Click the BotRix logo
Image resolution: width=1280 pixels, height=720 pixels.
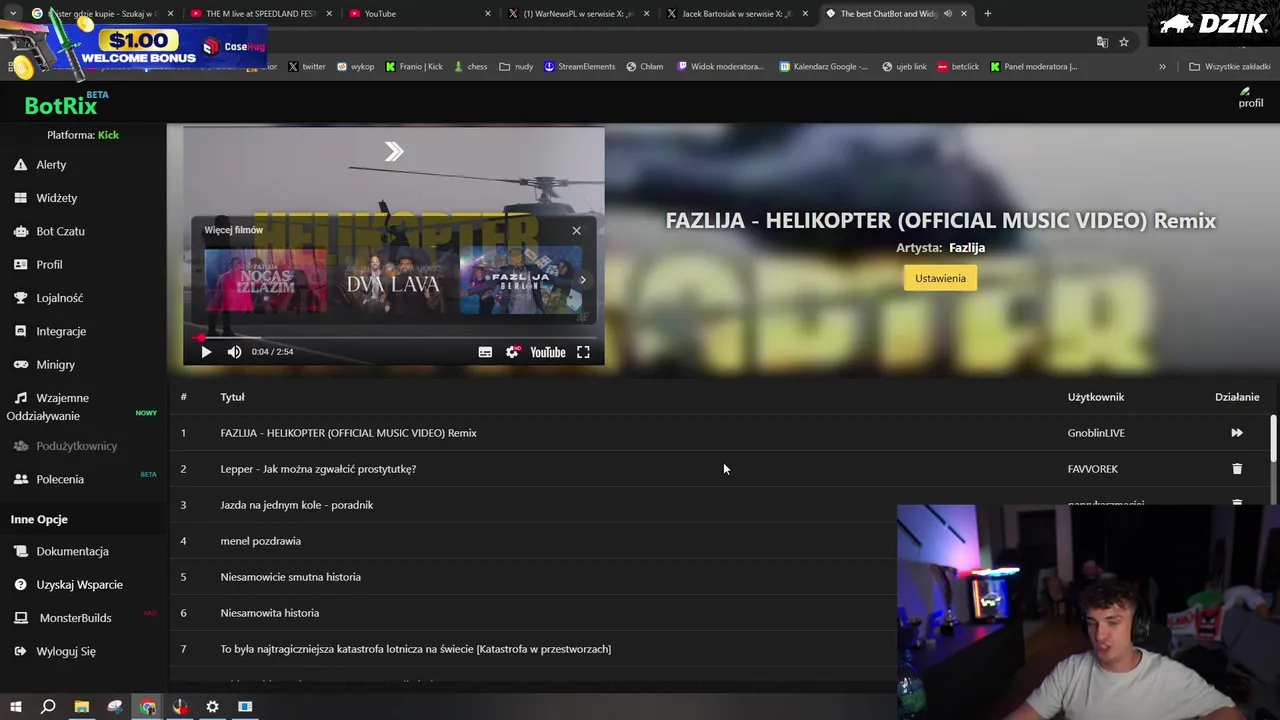click(60, 105)
